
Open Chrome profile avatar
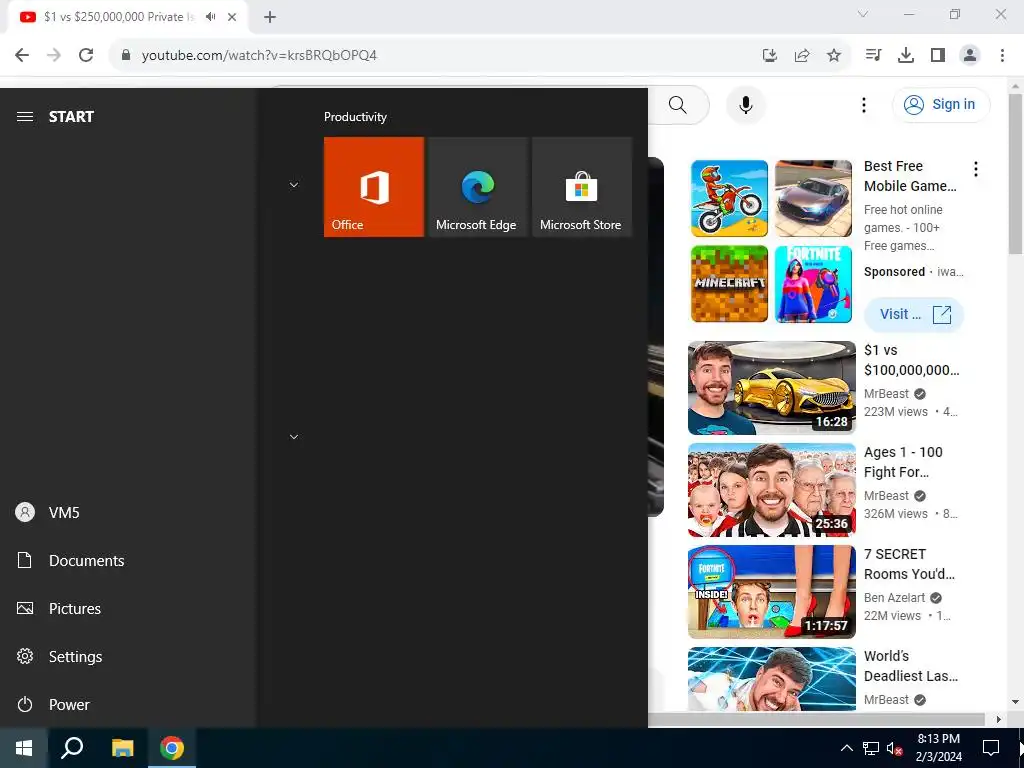(x=970, y=56)
